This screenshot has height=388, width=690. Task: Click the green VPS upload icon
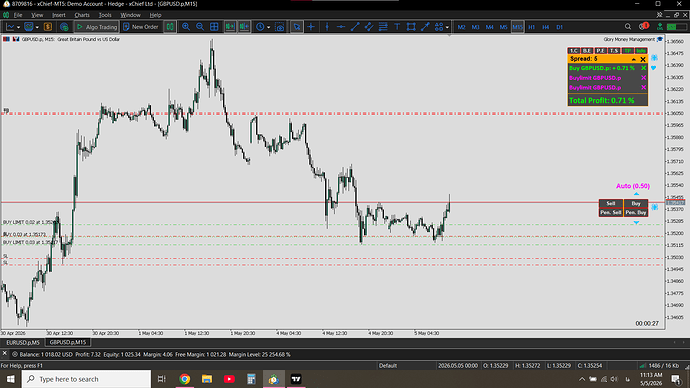tap(660, 27)
